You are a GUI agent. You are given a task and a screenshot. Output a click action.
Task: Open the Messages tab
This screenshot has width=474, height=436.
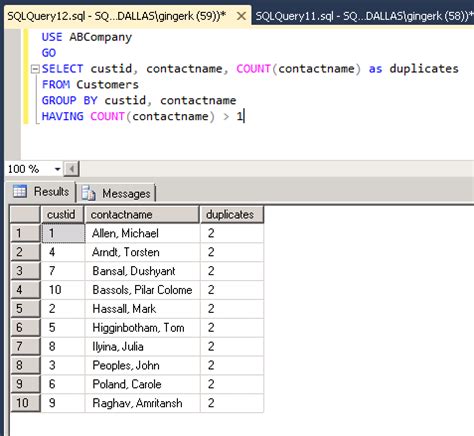pos(117,193)
